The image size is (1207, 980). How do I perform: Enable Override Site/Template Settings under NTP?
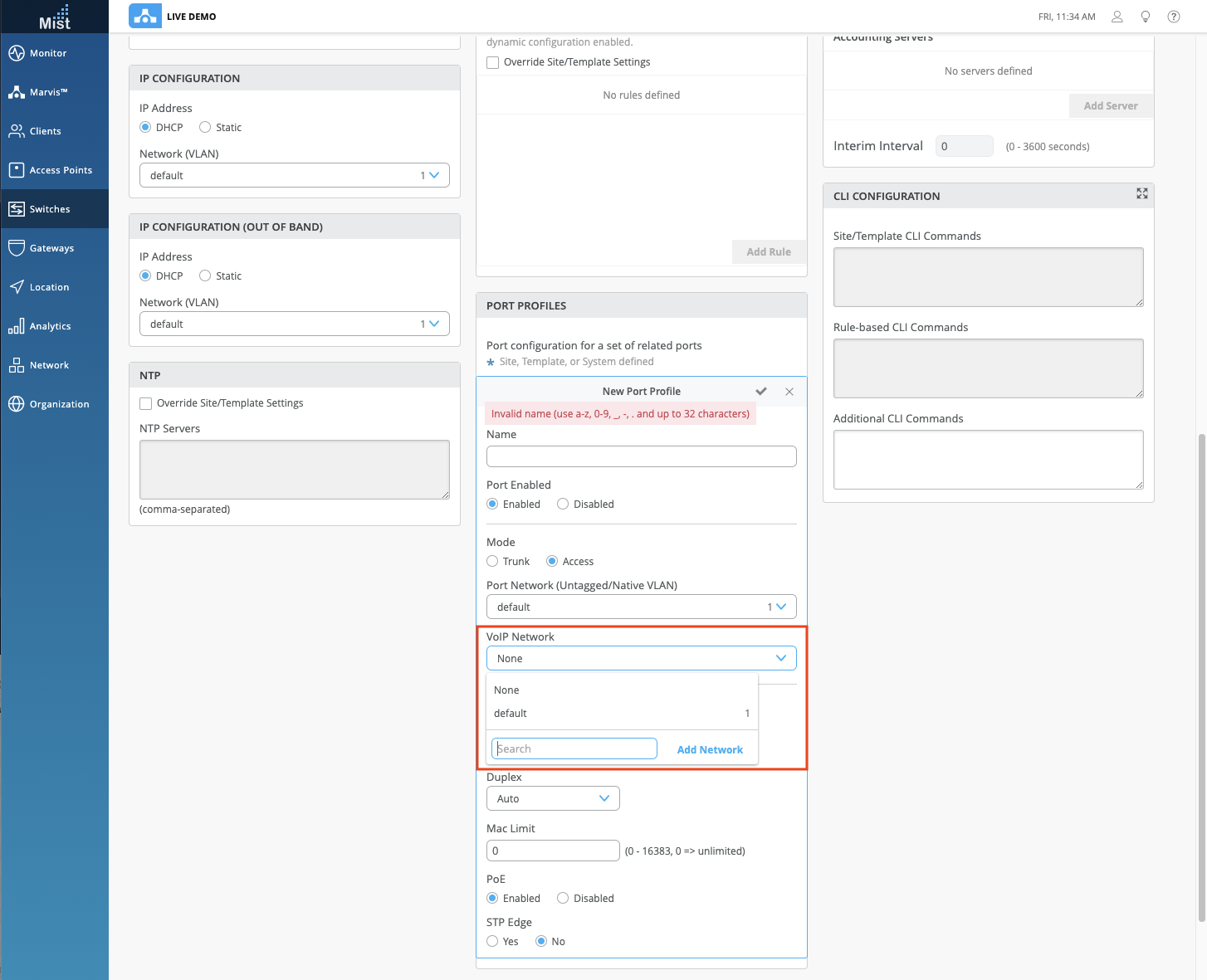[146, 403]
